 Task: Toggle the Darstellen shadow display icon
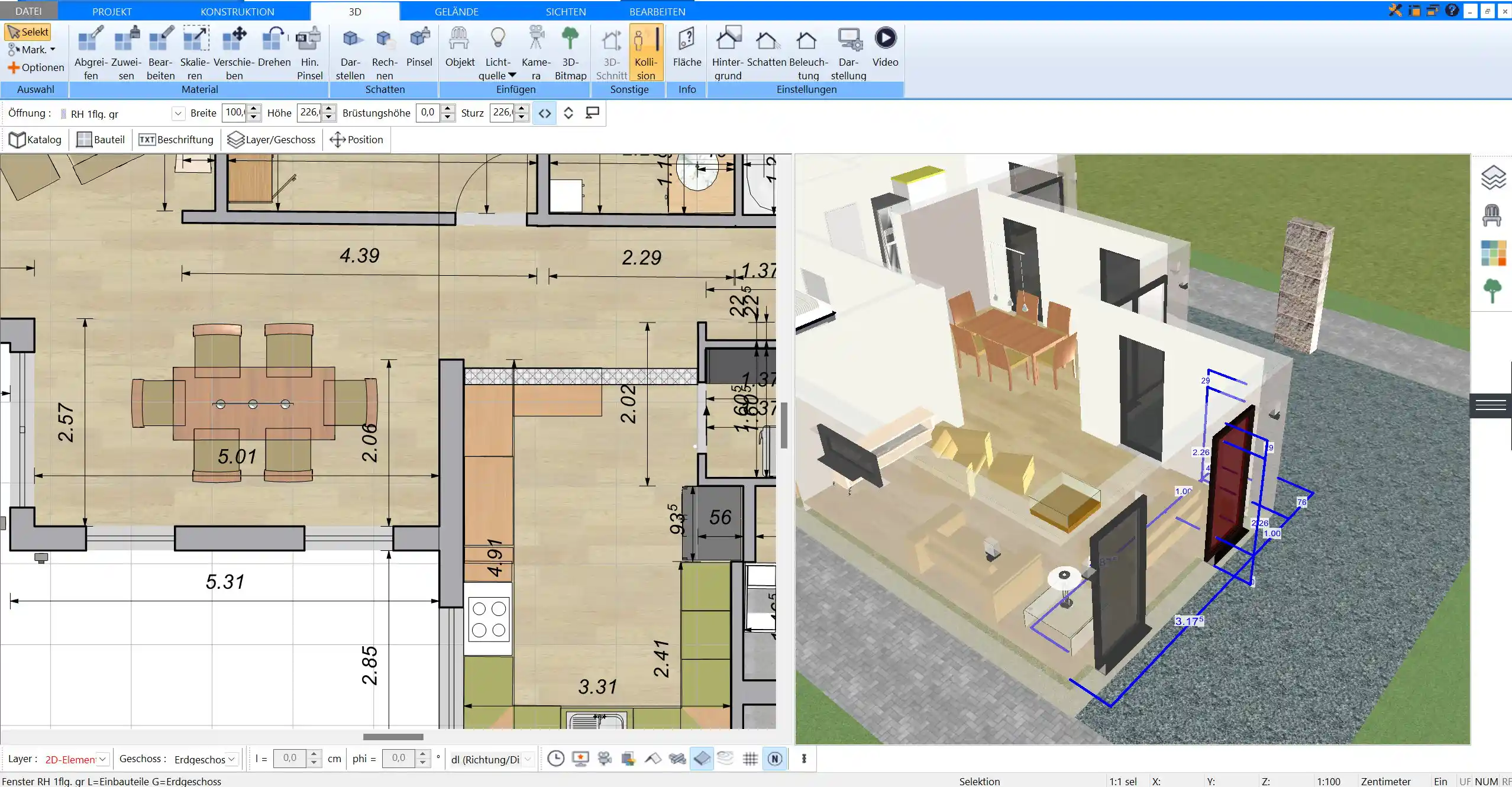point(350,53)
